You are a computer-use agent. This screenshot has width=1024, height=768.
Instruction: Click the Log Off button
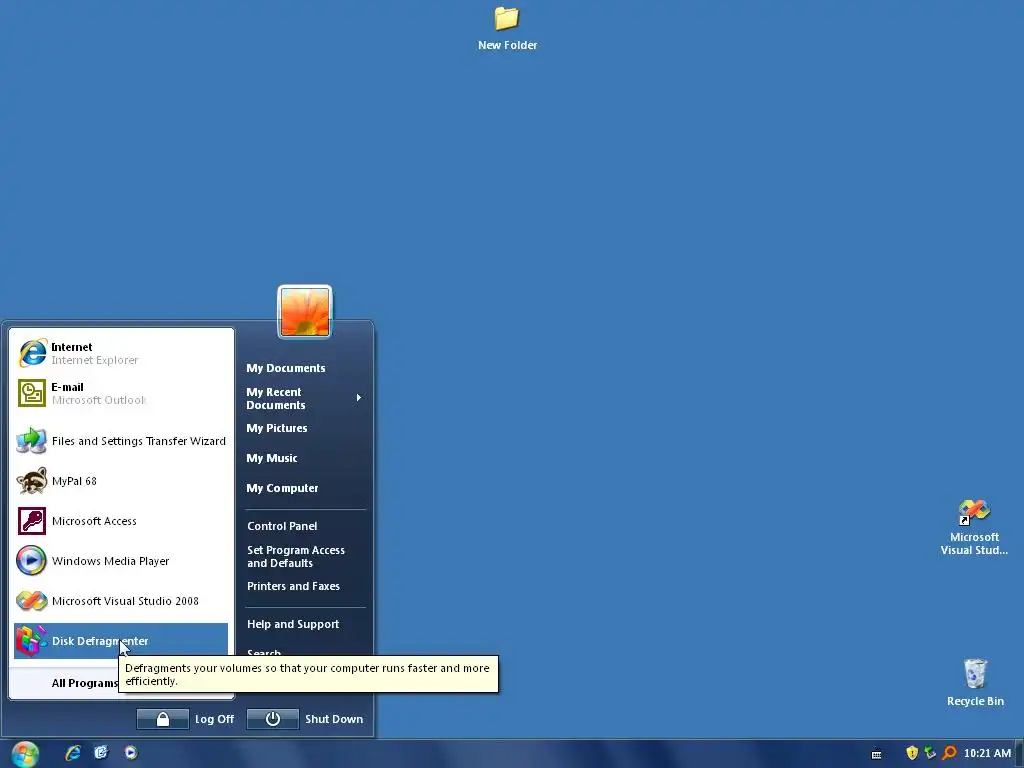coord(185,719)
